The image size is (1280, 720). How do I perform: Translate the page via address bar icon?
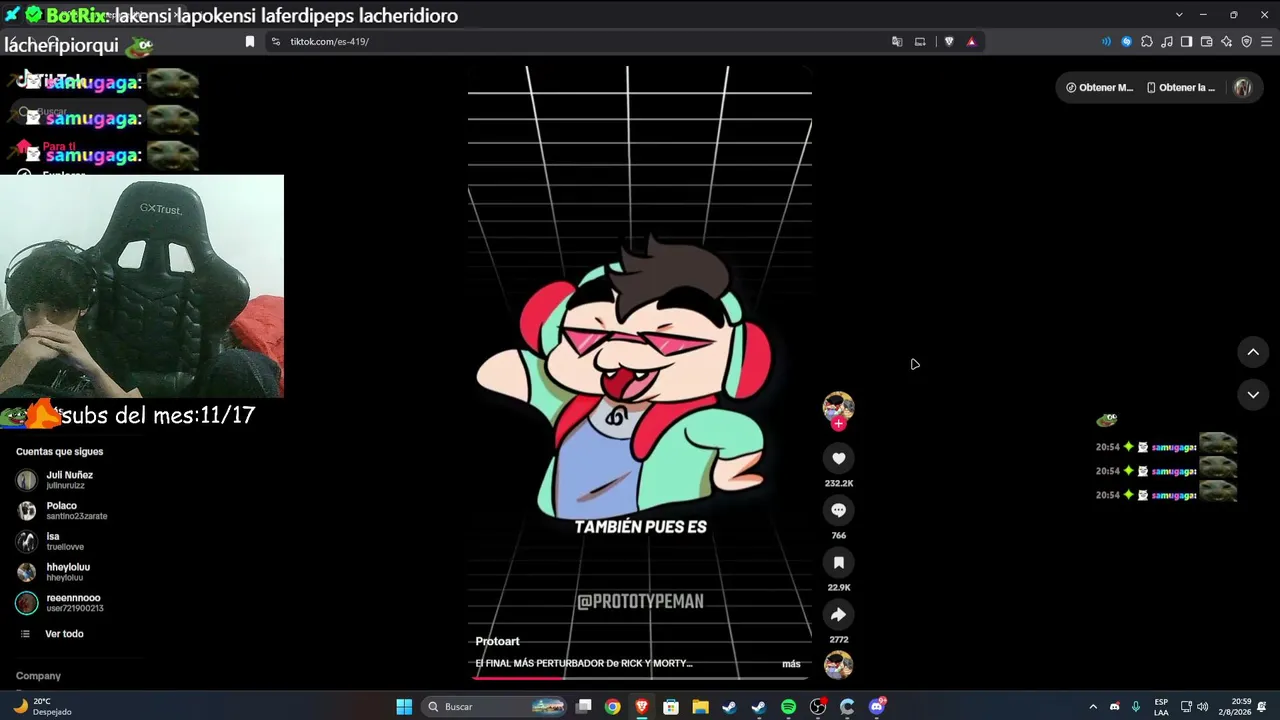click(x=897, y=42)
